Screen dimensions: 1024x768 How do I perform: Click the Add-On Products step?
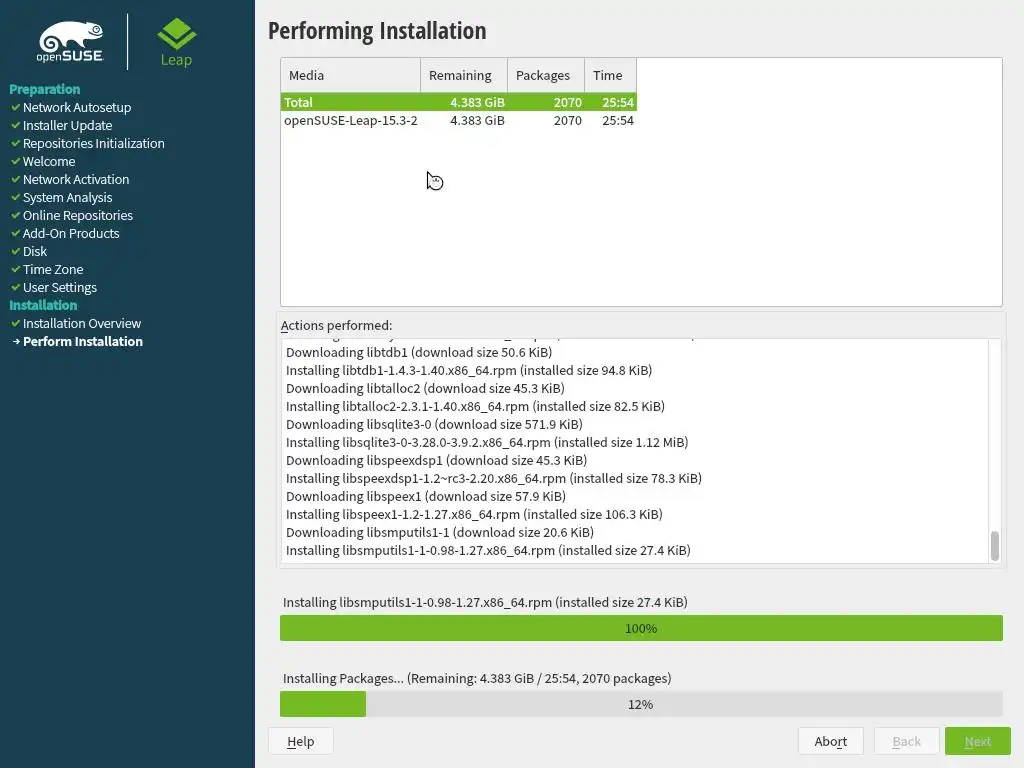(71, 233)
